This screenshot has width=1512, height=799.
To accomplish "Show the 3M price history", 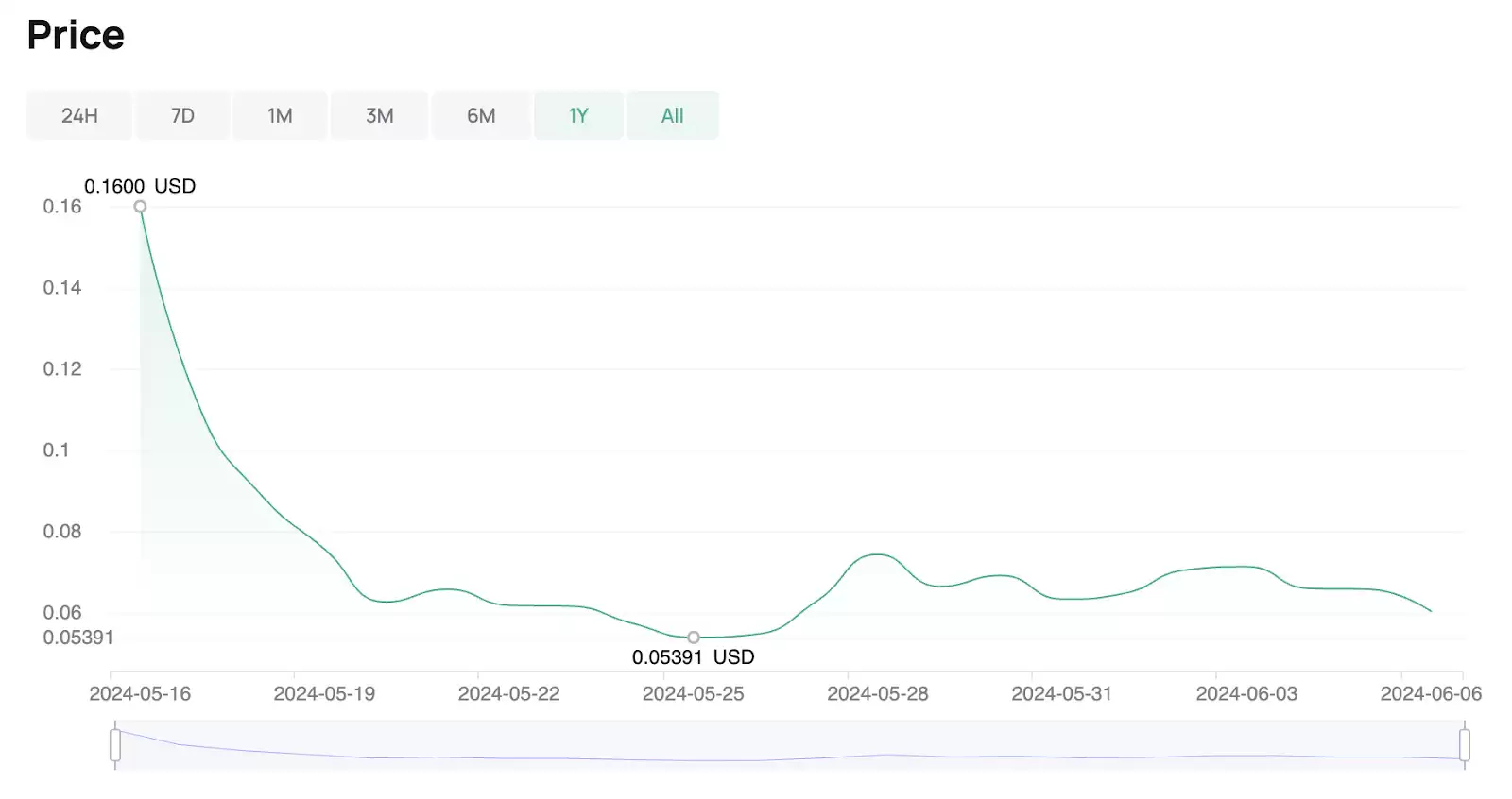I will tap(379, 115).
